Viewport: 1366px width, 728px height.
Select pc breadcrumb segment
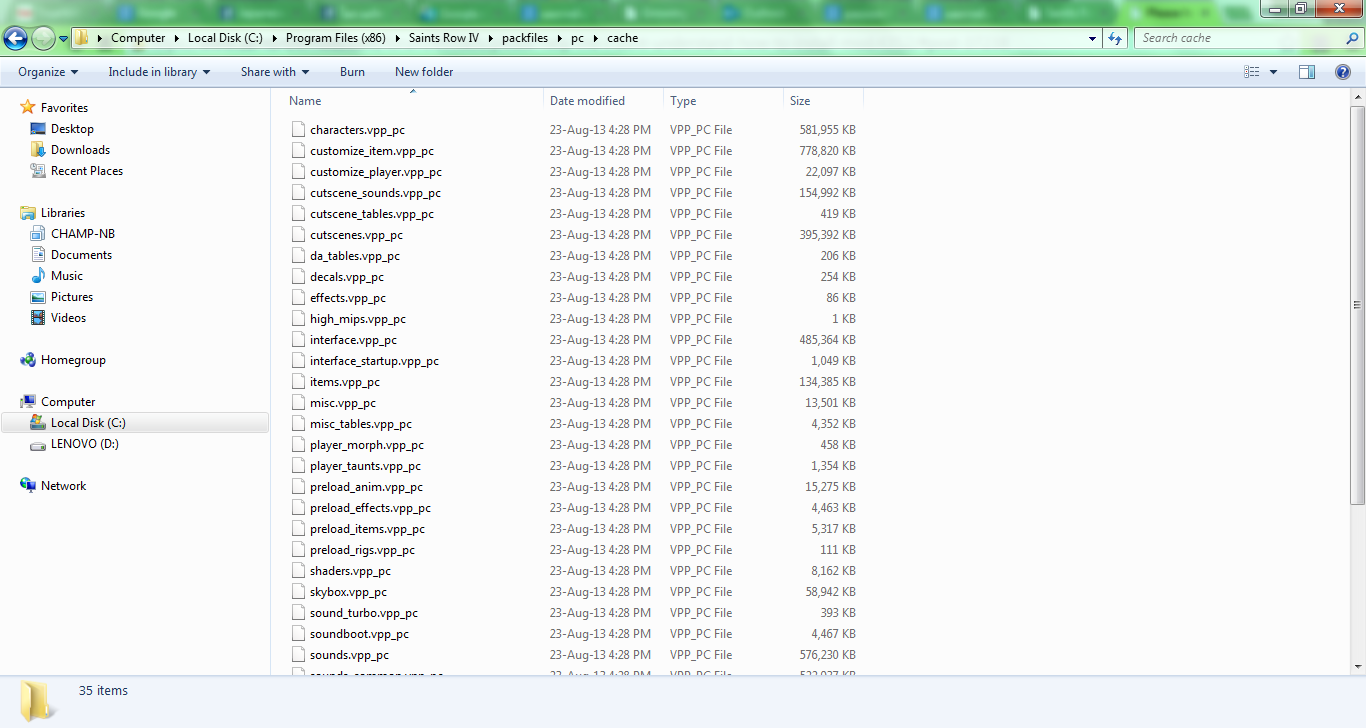tap(577, 38)
